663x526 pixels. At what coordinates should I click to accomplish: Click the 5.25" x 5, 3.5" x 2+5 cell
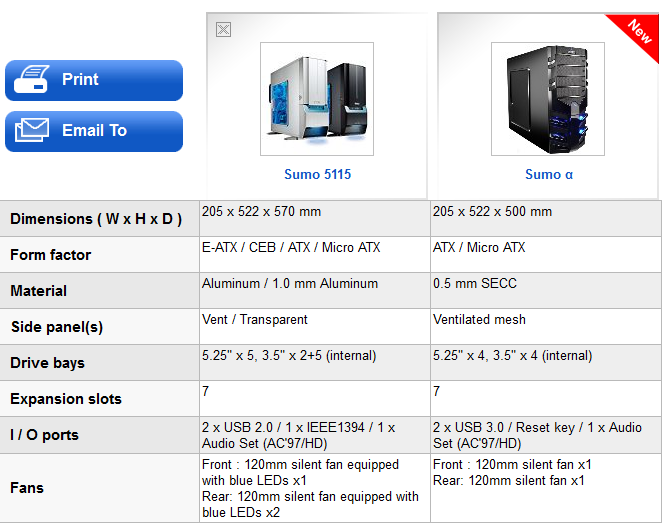(x=315, y=362)
